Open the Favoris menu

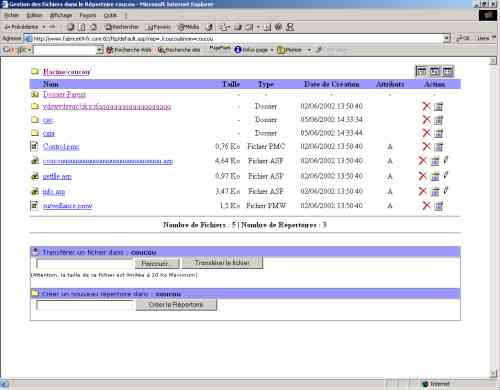click(x=88, y=15)
